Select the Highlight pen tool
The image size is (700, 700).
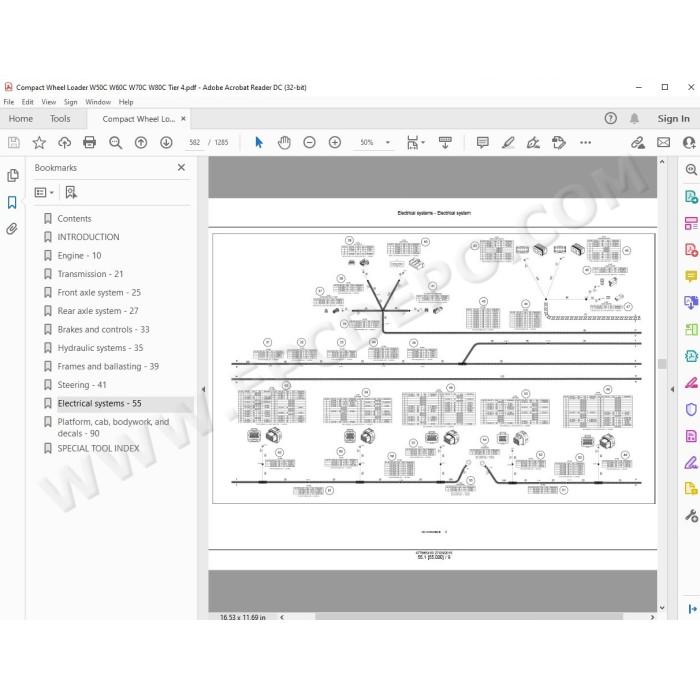coord(508,142)
